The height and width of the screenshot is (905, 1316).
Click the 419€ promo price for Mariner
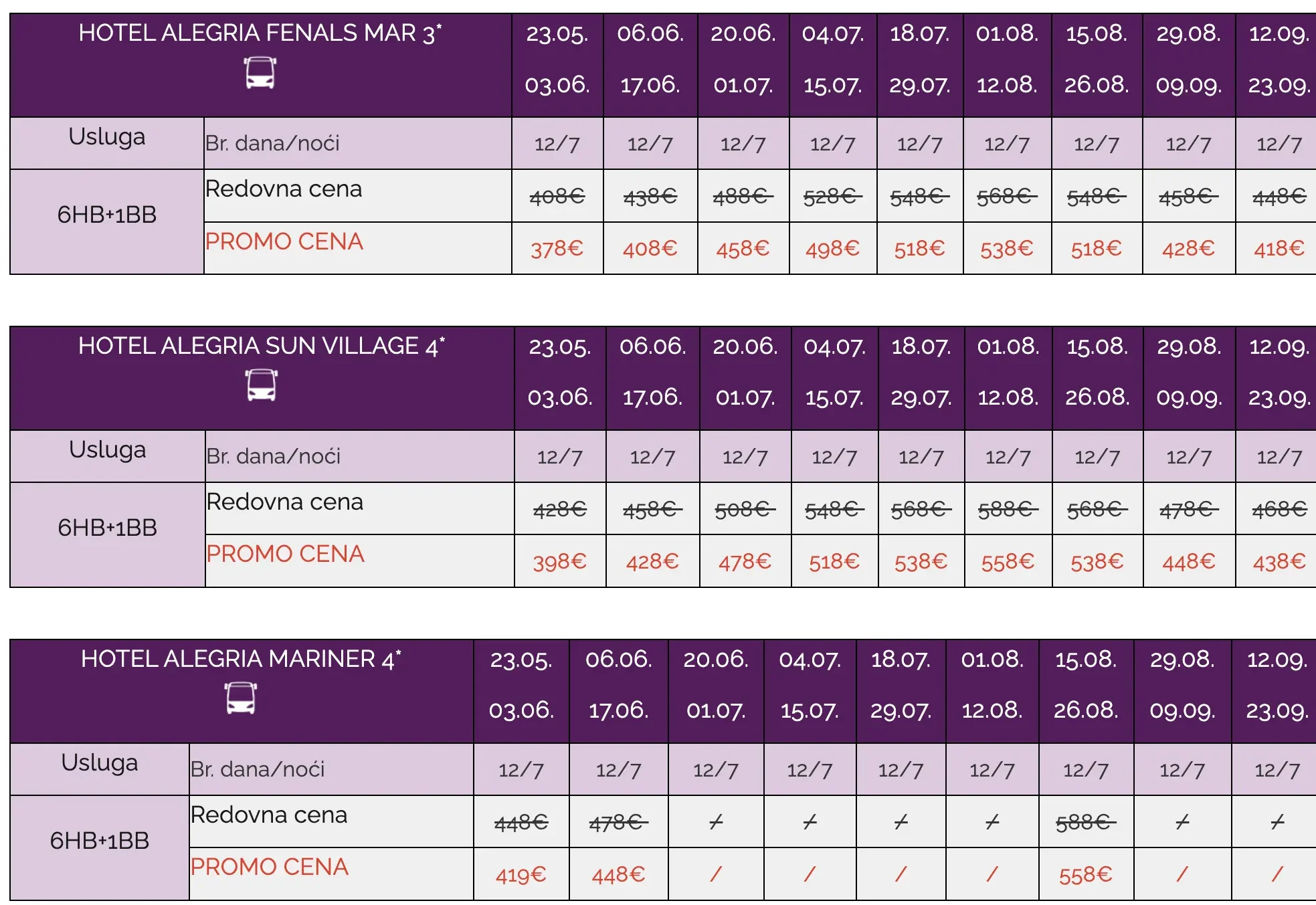(521, 874)
